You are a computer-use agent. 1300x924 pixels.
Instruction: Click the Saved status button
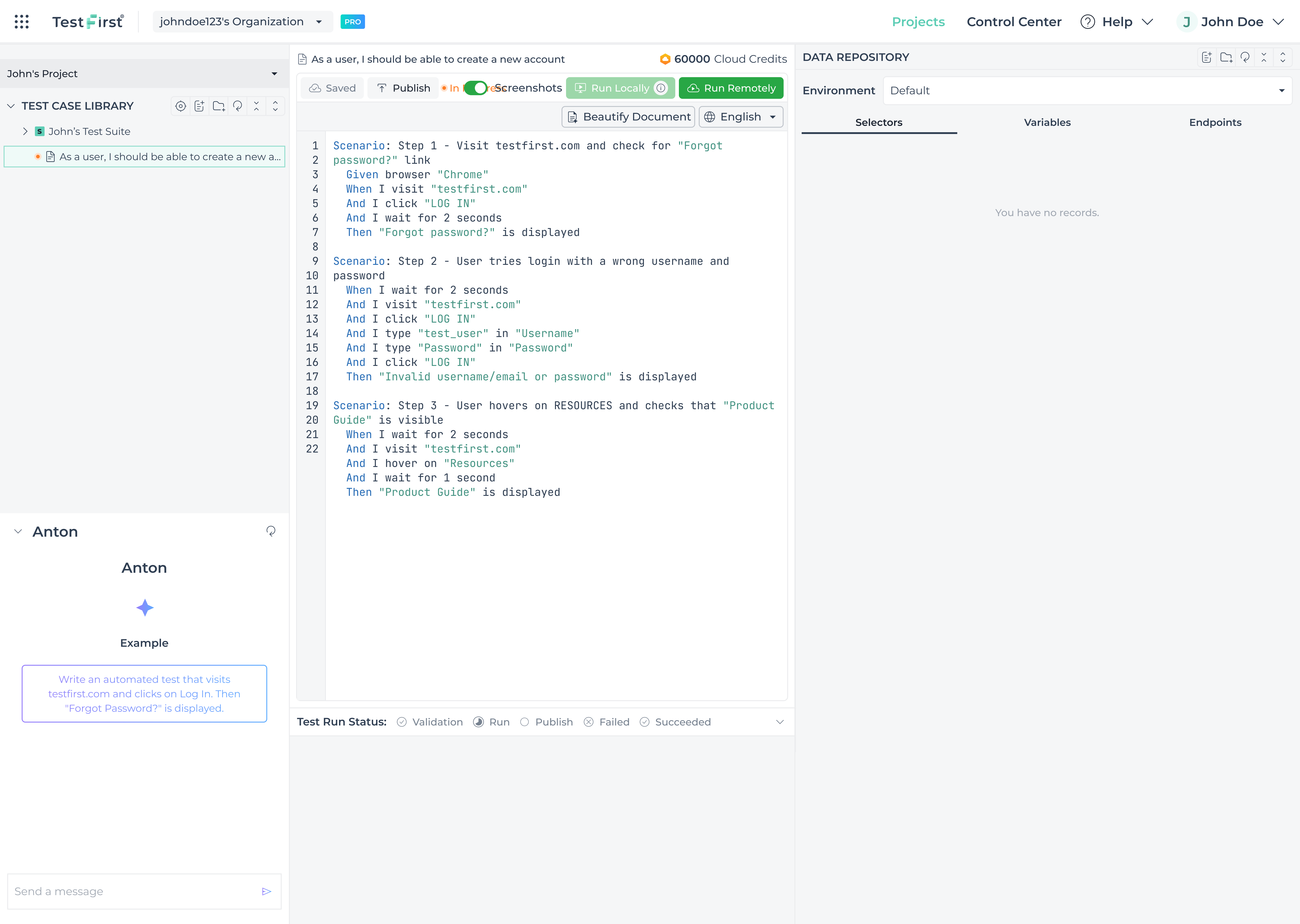[332, 88]
